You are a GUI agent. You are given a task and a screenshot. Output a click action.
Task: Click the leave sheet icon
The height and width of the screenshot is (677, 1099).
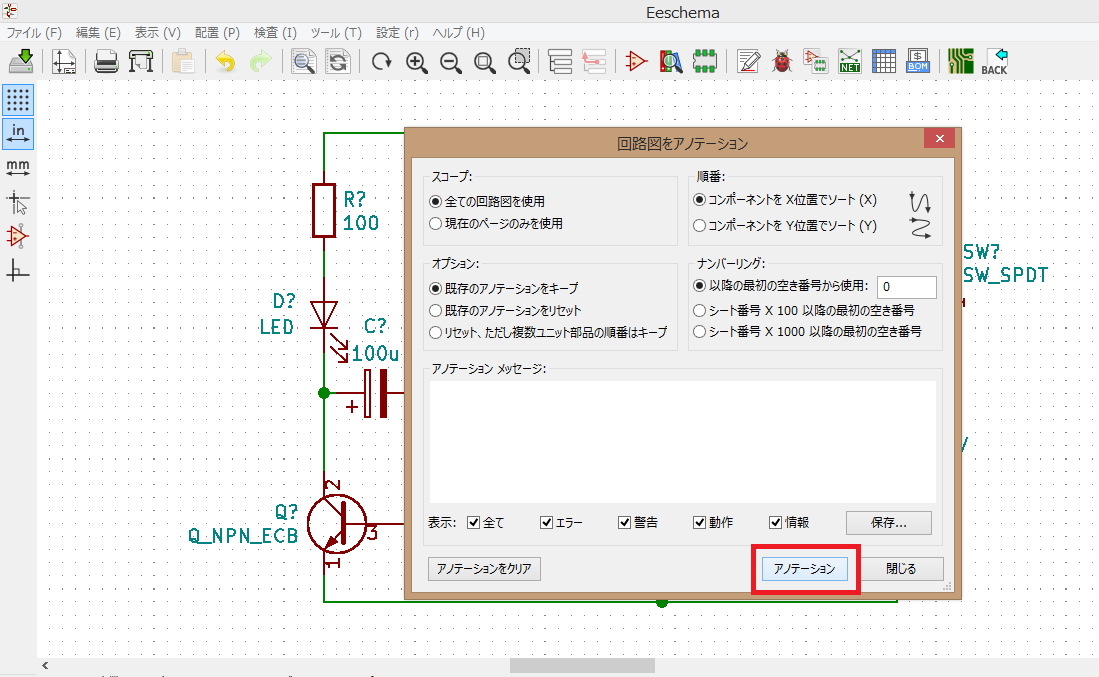pyautogui.click(x=594, y=62)
